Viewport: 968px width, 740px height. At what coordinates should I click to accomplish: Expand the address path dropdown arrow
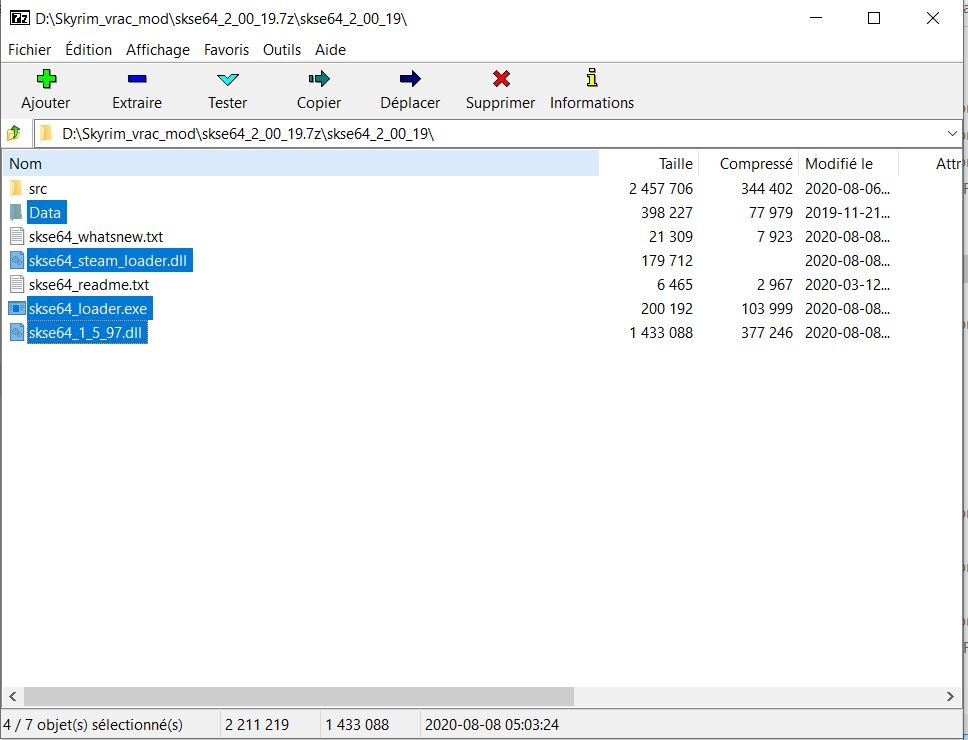[x=951, y=133]
